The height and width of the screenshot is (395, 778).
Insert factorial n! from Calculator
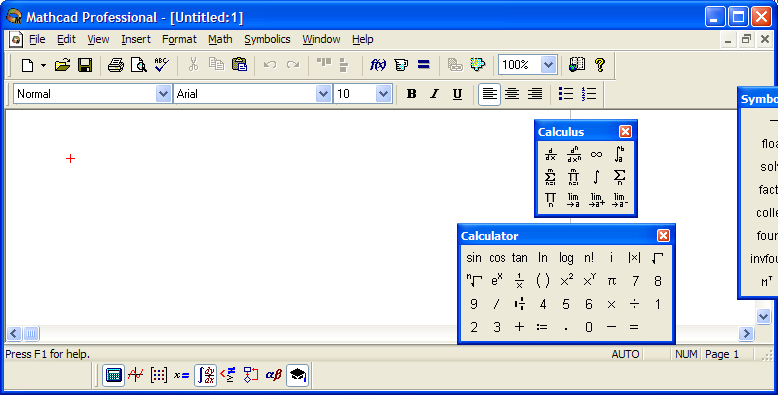[588, 258]
